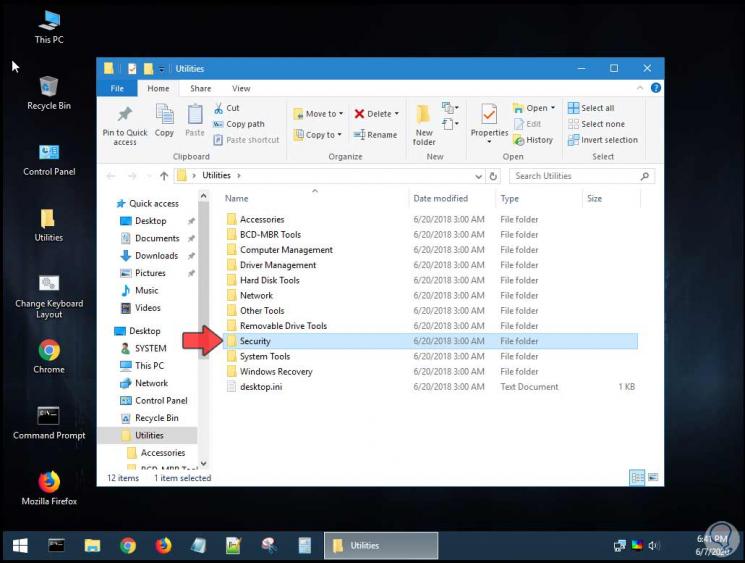Select the Security folder
The width and height of the screenshot is (745, 563).
430,341
